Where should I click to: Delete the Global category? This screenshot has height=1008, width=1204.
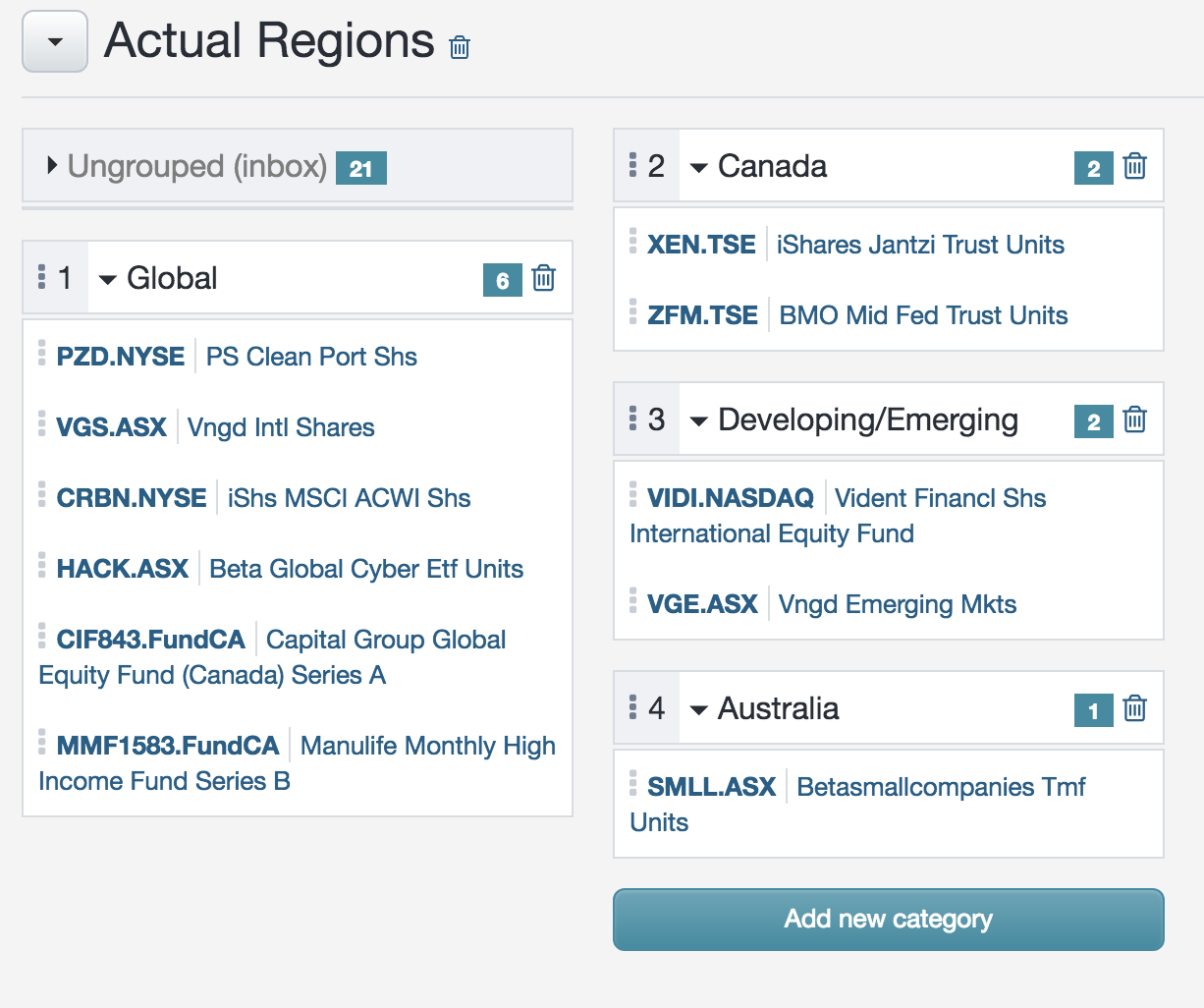tap(543, 278)
